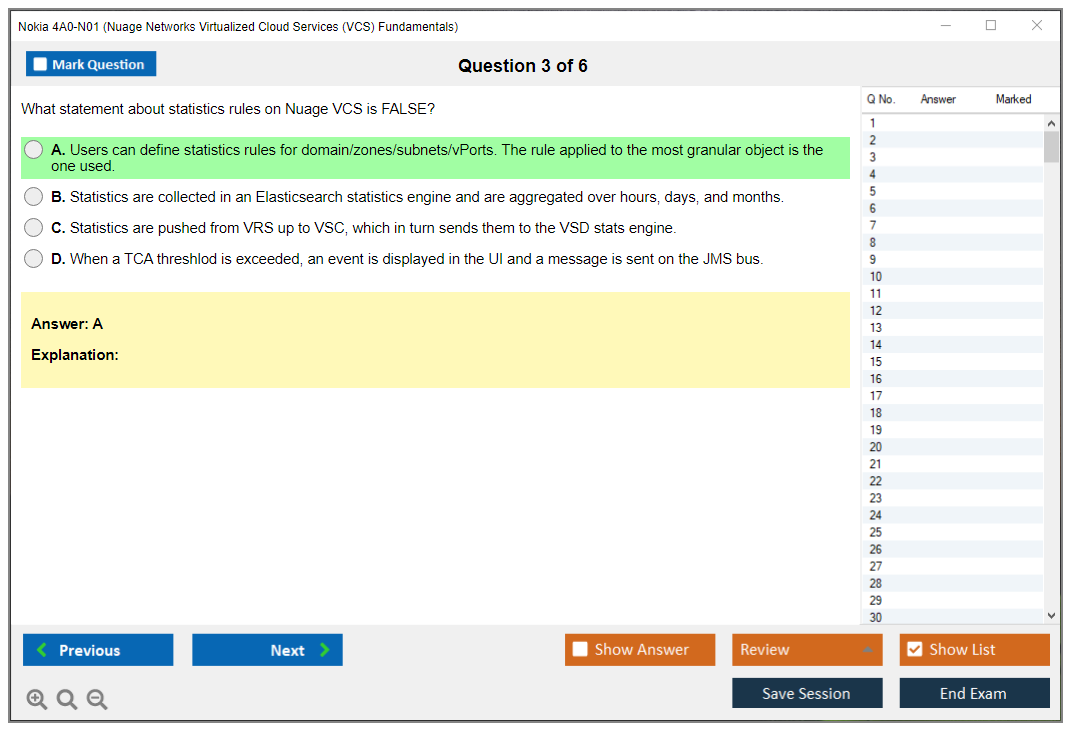
Task: Click the Save Session button
Action: tap(806, 693)
